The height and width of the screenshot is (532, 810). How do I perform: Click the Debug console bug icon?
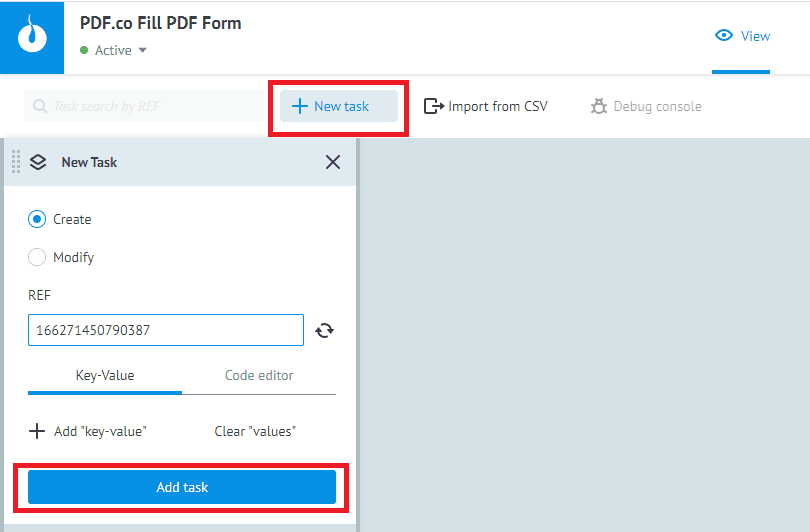click(599, 106)
